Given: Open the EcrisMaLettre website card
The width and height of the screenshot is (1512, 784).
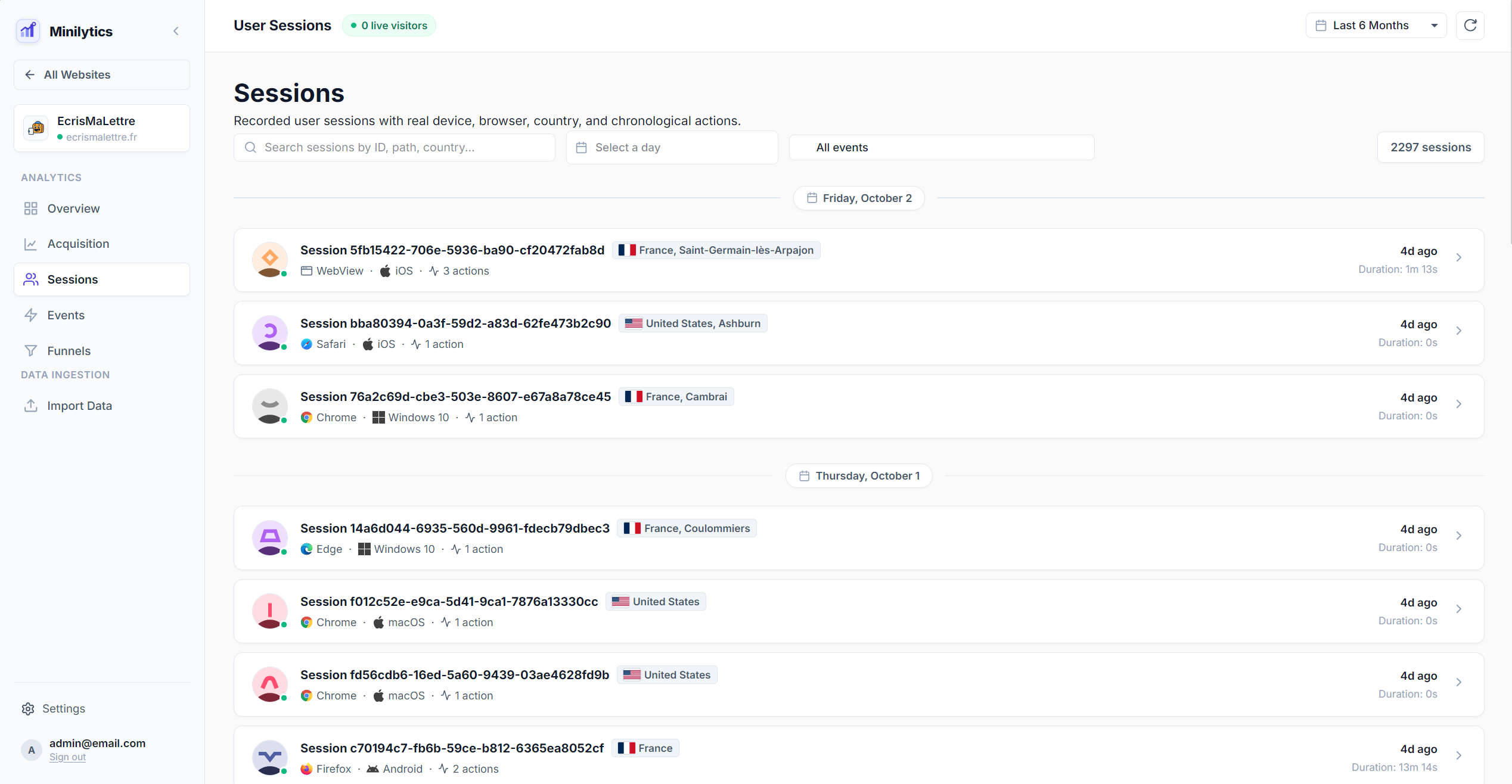Looking at the screenshot, I should click(102, 128).
